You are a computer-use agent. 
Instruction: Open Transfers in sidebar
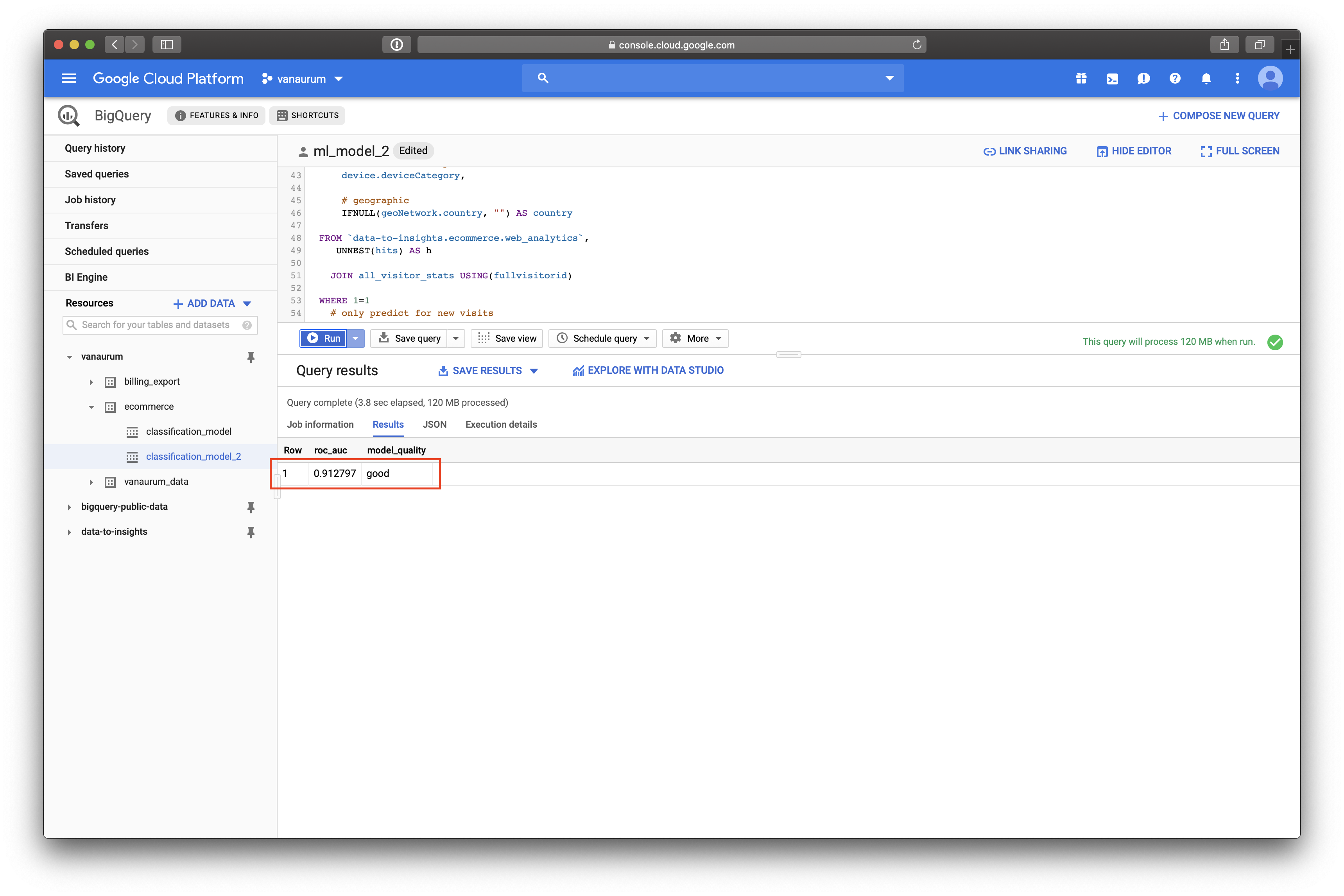[x=161, y=226]
